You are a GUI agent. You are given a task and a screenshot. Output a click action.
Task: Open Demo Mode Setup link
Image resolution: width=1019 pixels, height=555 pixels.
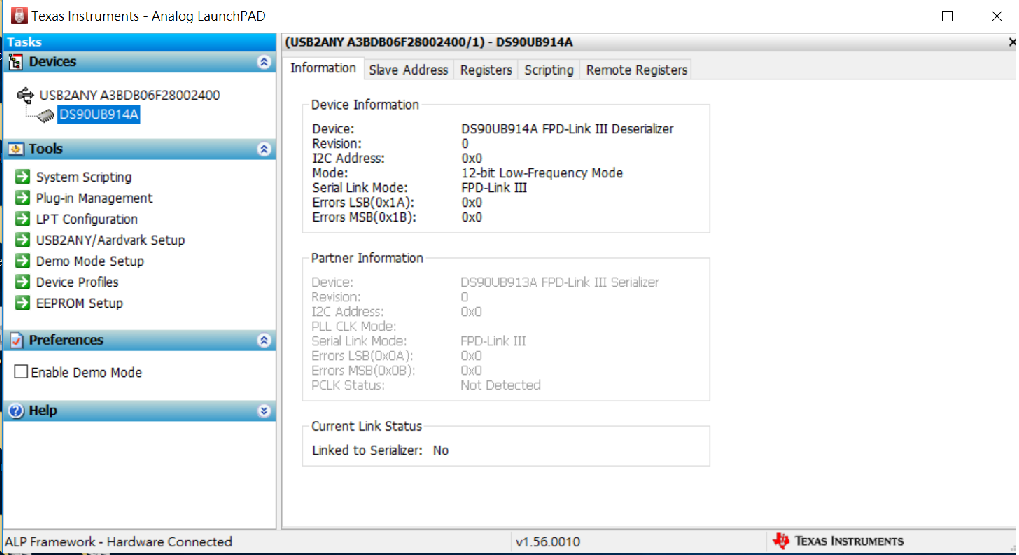pyautogui.click(x=90, y=261)
